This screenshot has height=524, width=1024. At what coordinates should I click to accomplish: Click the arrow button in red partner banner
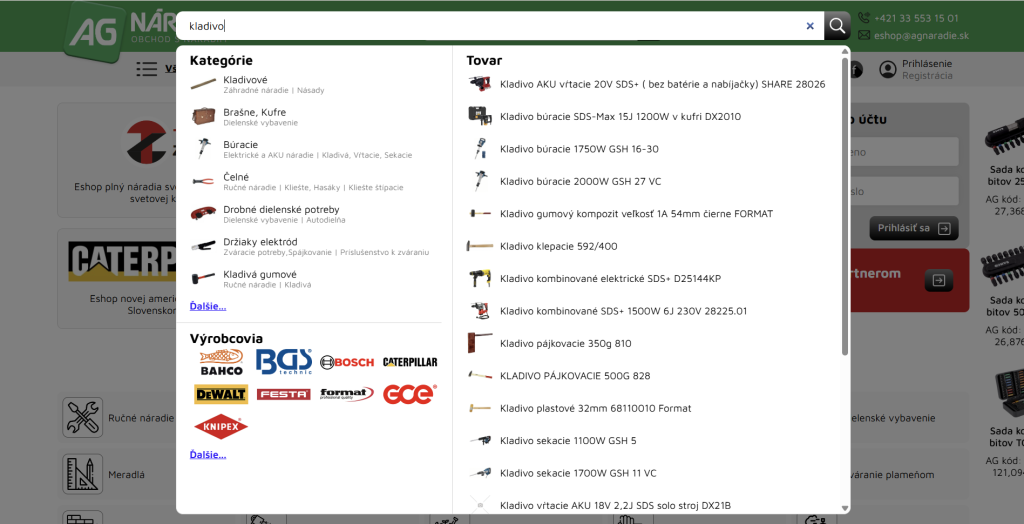pos(938,280)
